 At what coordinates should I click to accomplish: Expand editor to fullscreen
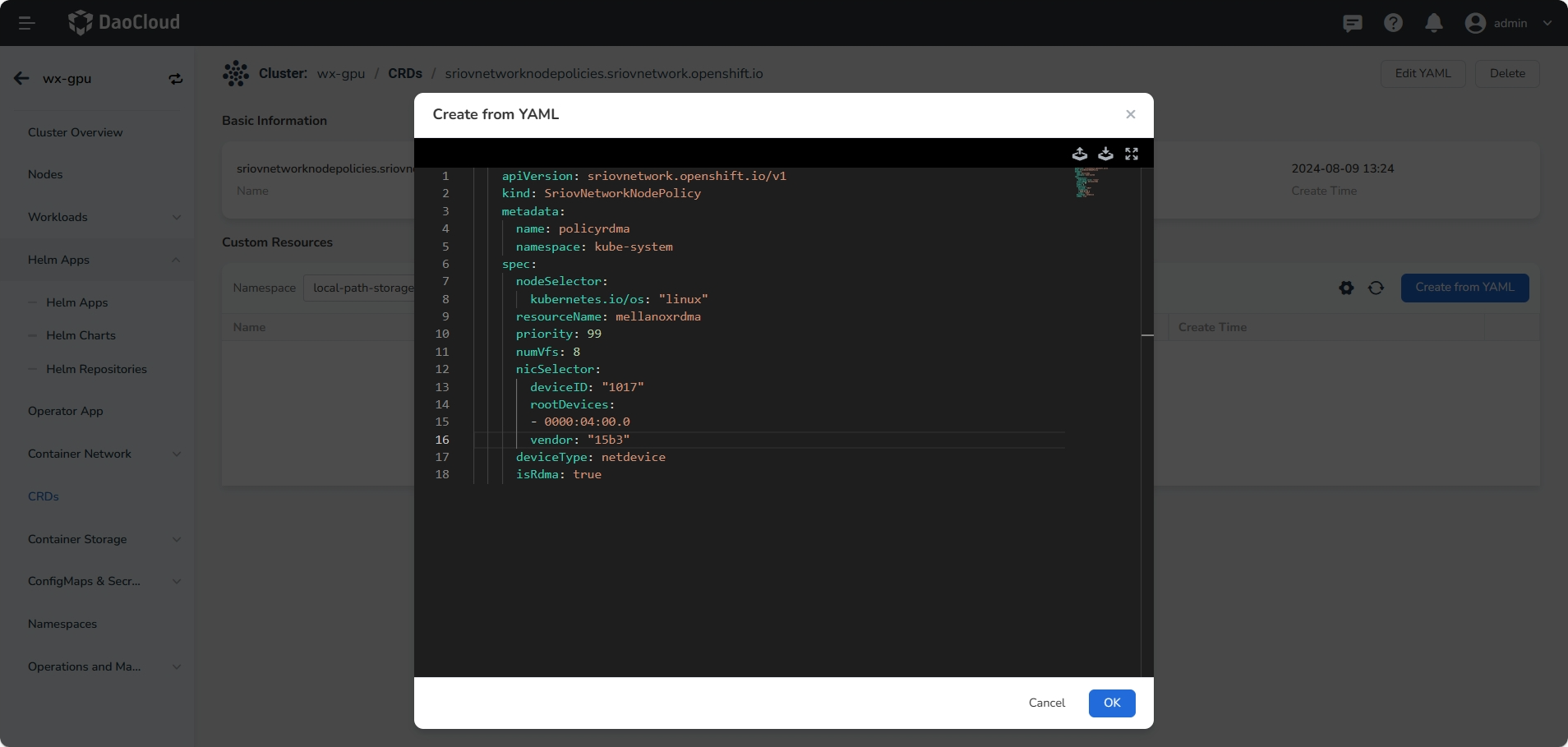tap(1132, 154)
